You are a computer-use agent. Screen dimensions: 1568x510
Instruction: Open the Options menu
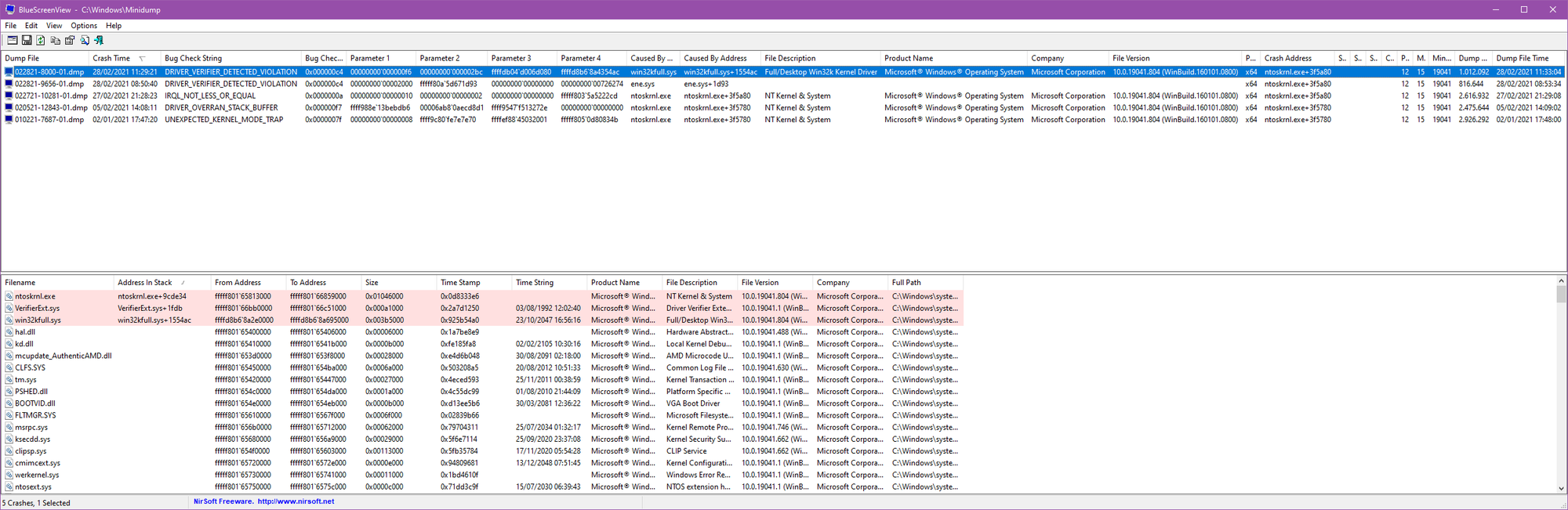84,26
